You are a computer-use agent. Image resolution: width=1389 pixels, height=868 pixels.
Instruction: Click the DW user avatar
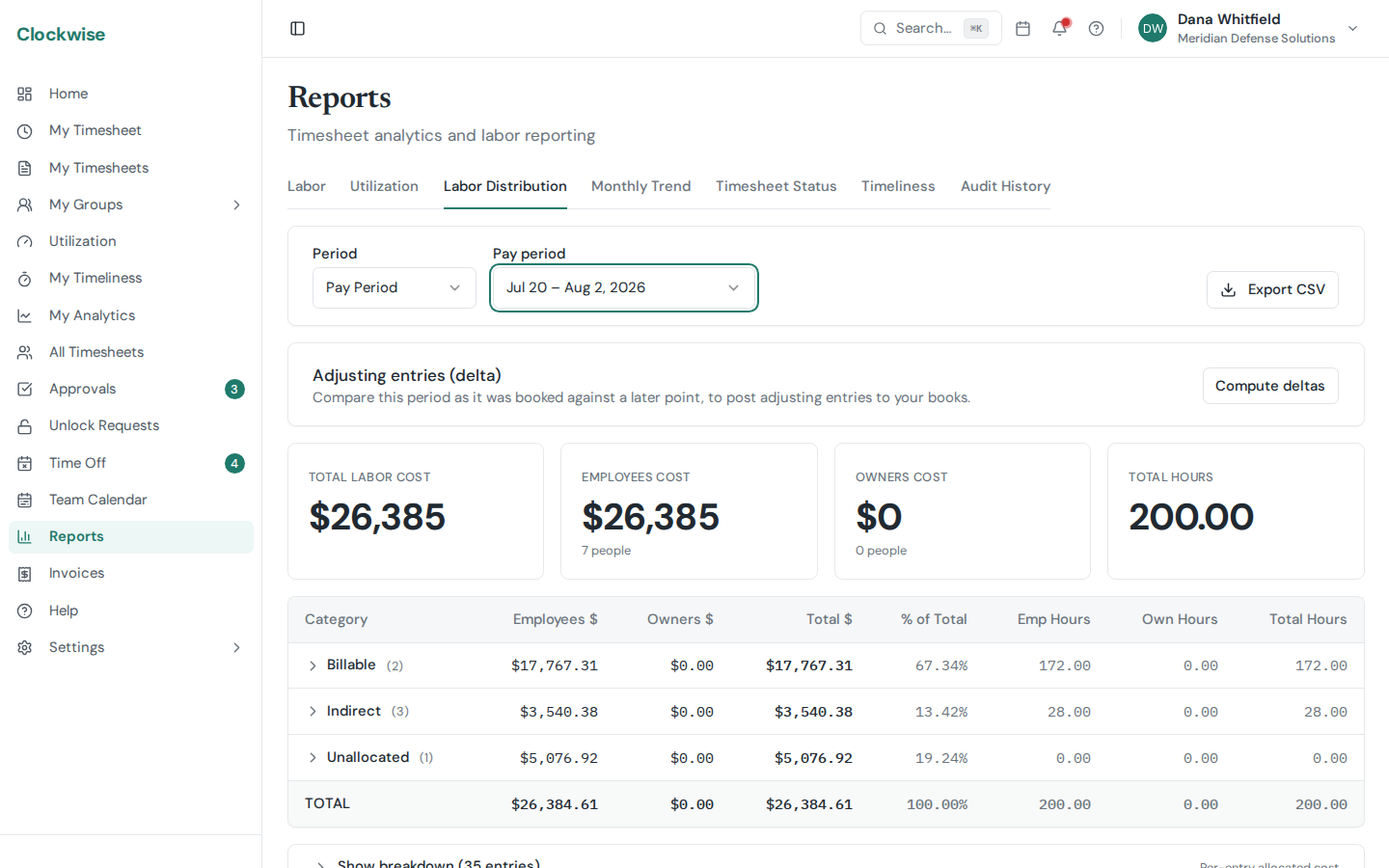tap(1153, 29)
